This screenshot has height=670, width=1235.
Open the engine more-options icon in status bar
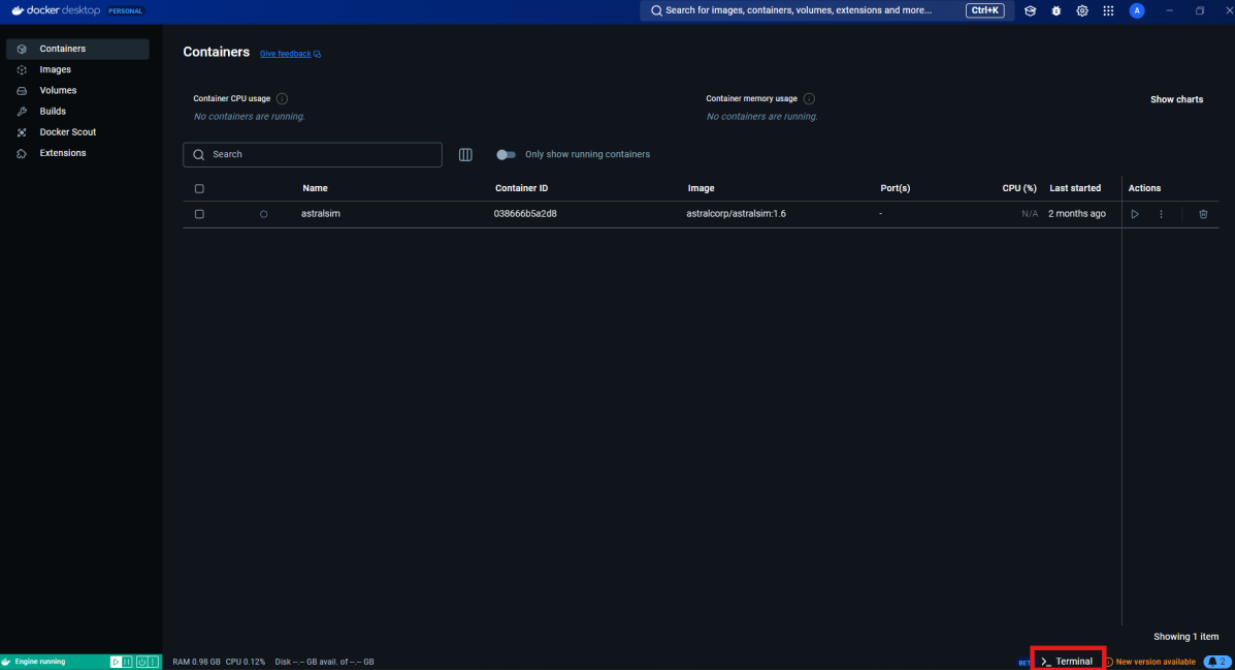(x=154, y=662)
